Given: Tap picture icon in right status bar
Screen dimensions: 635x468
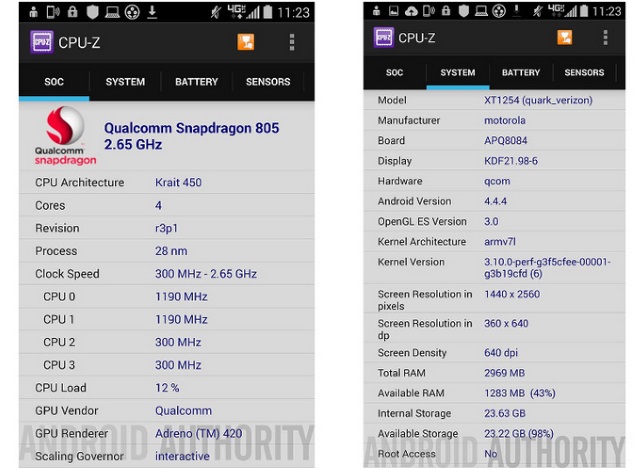Looking at the screenshot, I should click(394, 11).
